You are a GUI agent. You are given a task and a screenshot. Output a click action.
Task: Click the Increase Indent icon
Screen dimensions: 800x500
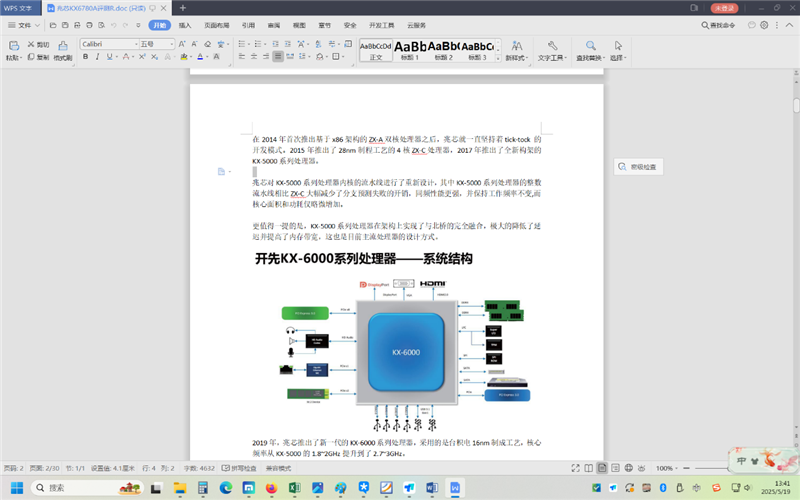(x=288, y=44)
